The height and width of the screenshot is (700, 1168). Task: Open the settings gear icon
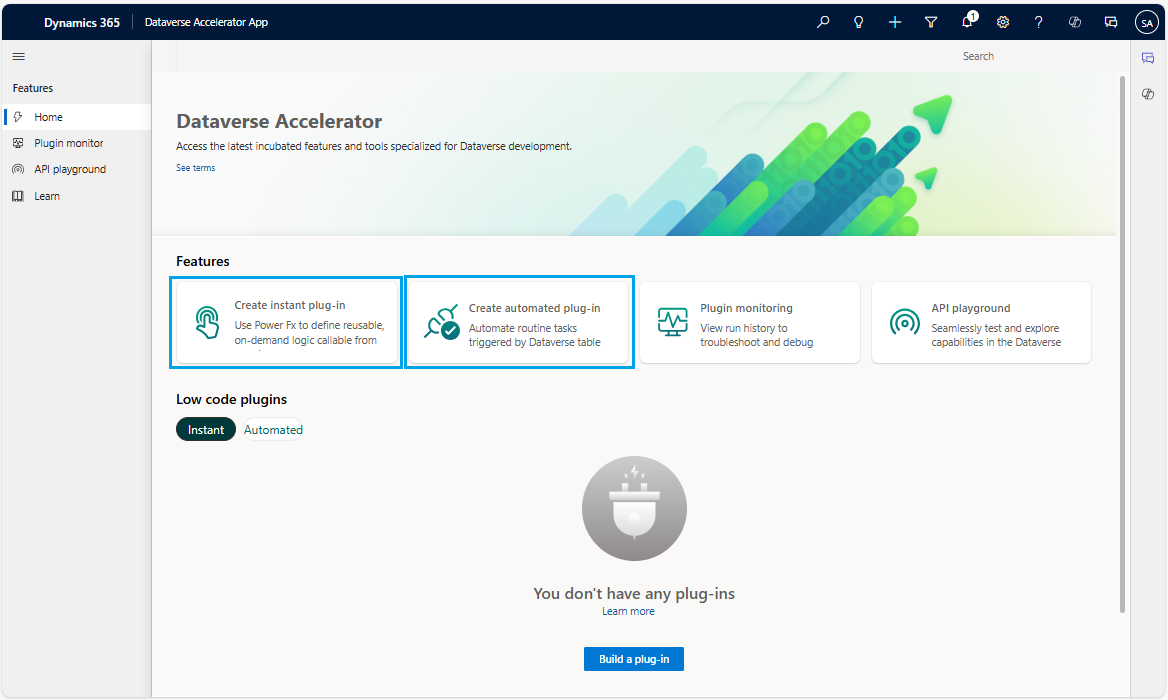1003,22
